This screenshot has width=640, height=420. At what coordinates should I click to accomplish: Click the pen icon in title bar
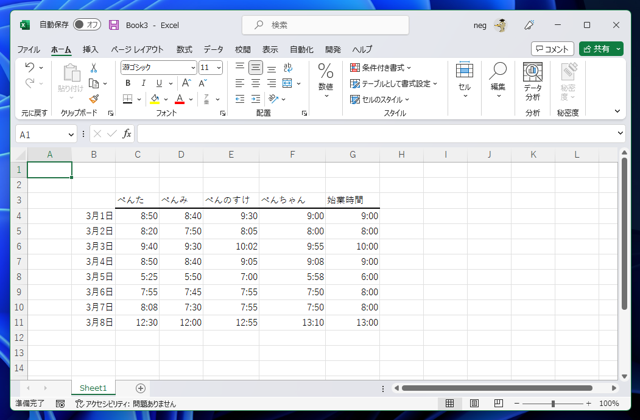coord(529,25)
